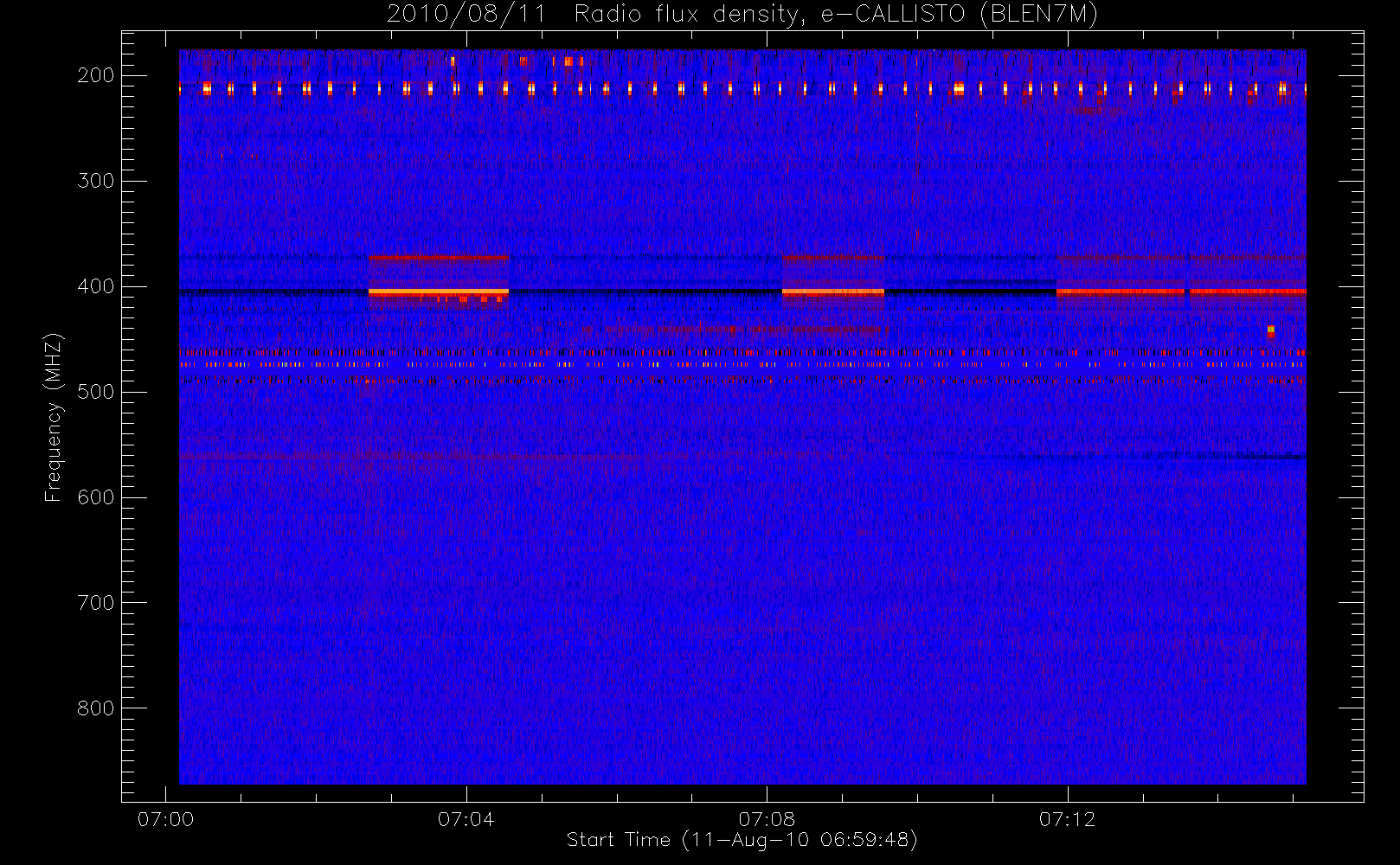The height and width of the screenshot is (865, 1400).
Task: Click the small isolated bright spot near 440 MHz at far right
Action: click(1270, 330)
